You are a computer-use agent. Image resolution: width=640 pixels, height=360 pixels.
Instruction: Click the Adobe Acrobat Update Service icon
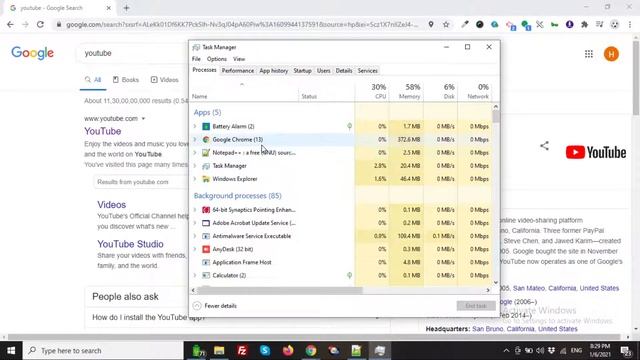tap(206, 223)
